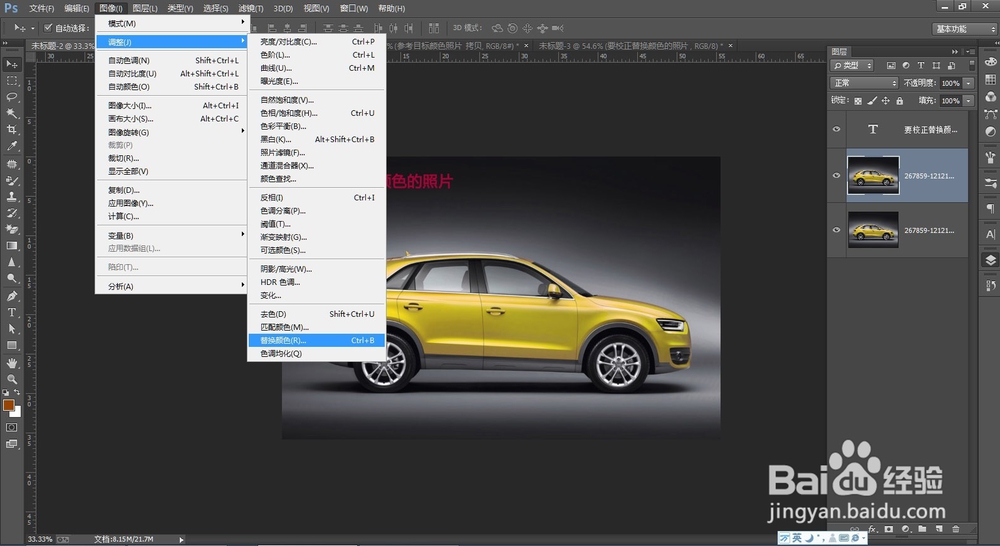Open the 滤镜(T) menu

251,8
